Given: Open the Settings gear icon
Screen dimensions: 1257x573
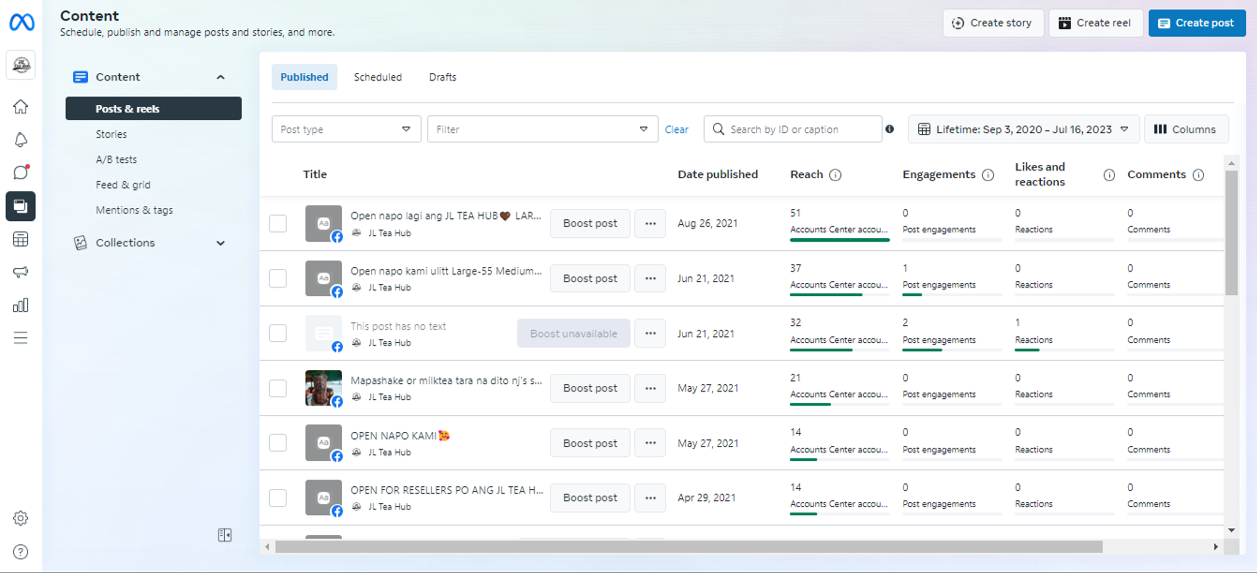Looking at the screenshot, I should 21,518.
